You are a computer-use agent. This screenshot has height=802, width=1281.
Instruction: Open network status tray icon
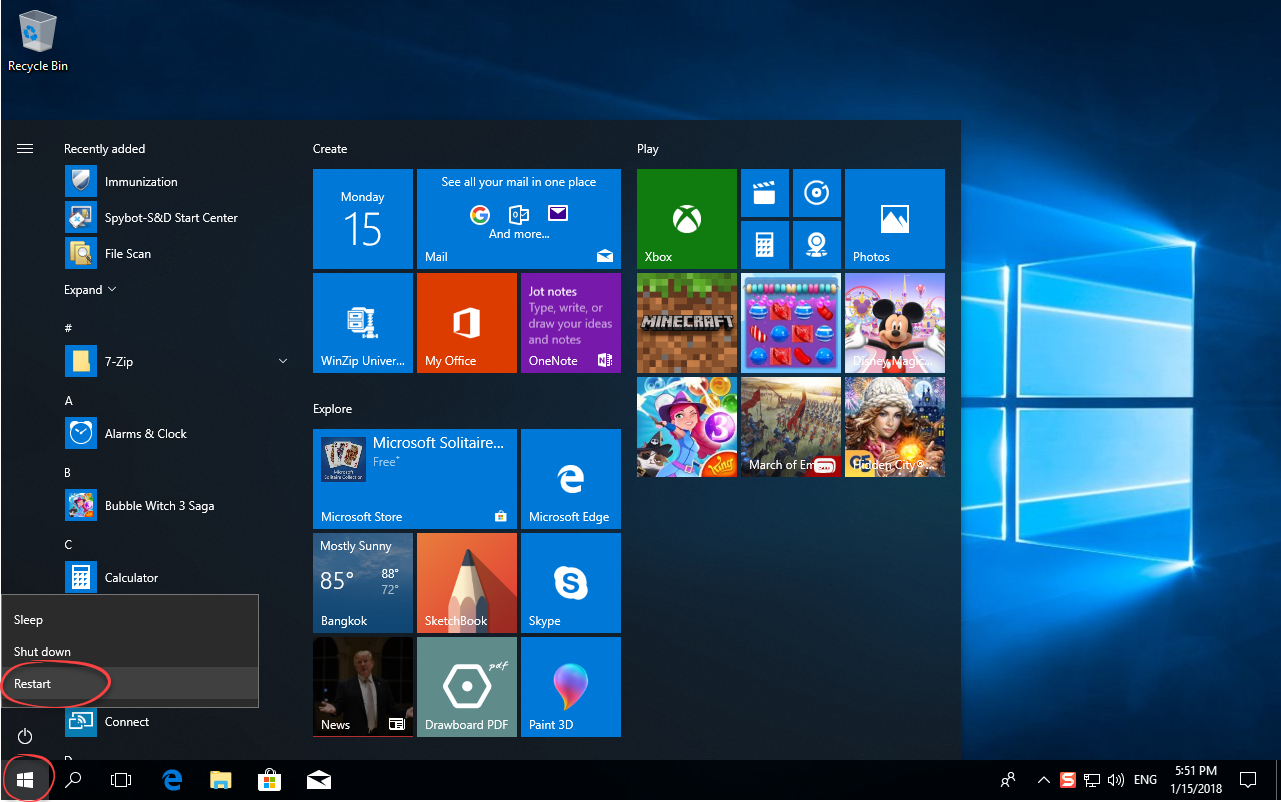(x=1093, y=780)
